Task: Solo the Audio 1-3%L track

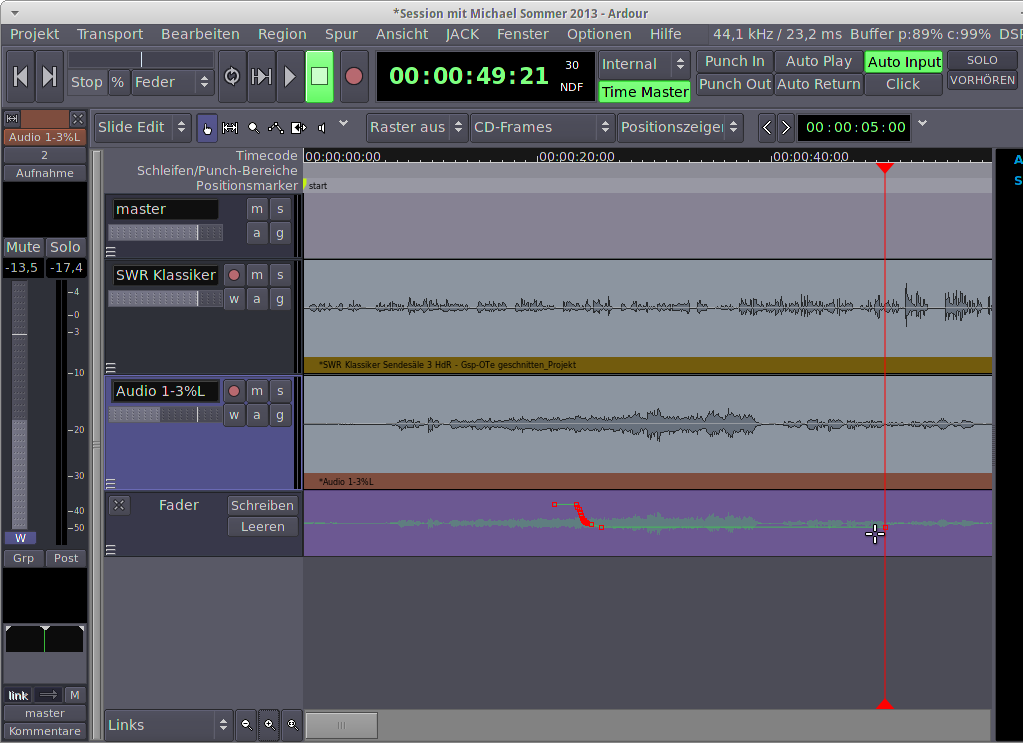Action: (280, 390)
